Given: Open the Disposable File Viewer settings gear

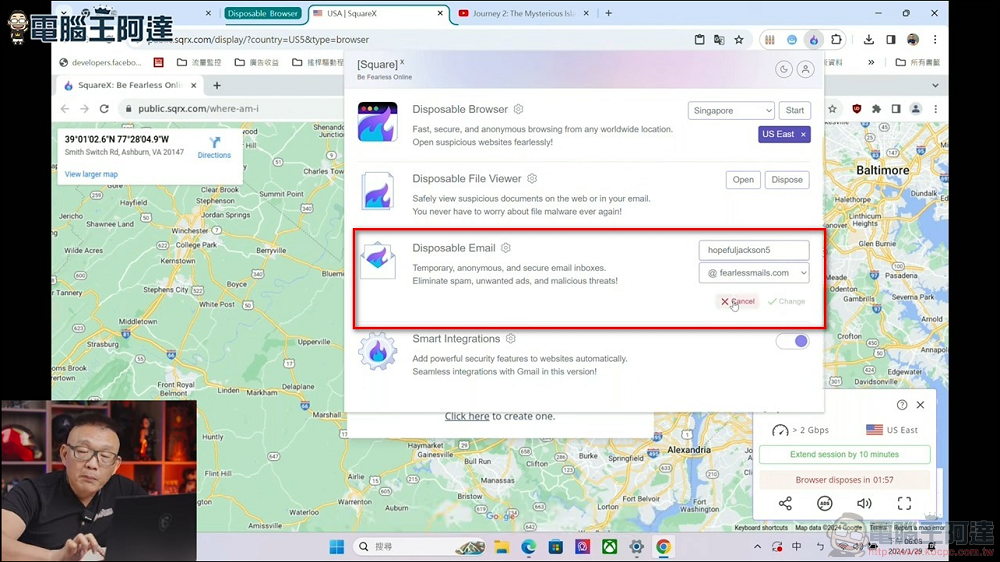Looking at the screenshot, I should [532, 179].
